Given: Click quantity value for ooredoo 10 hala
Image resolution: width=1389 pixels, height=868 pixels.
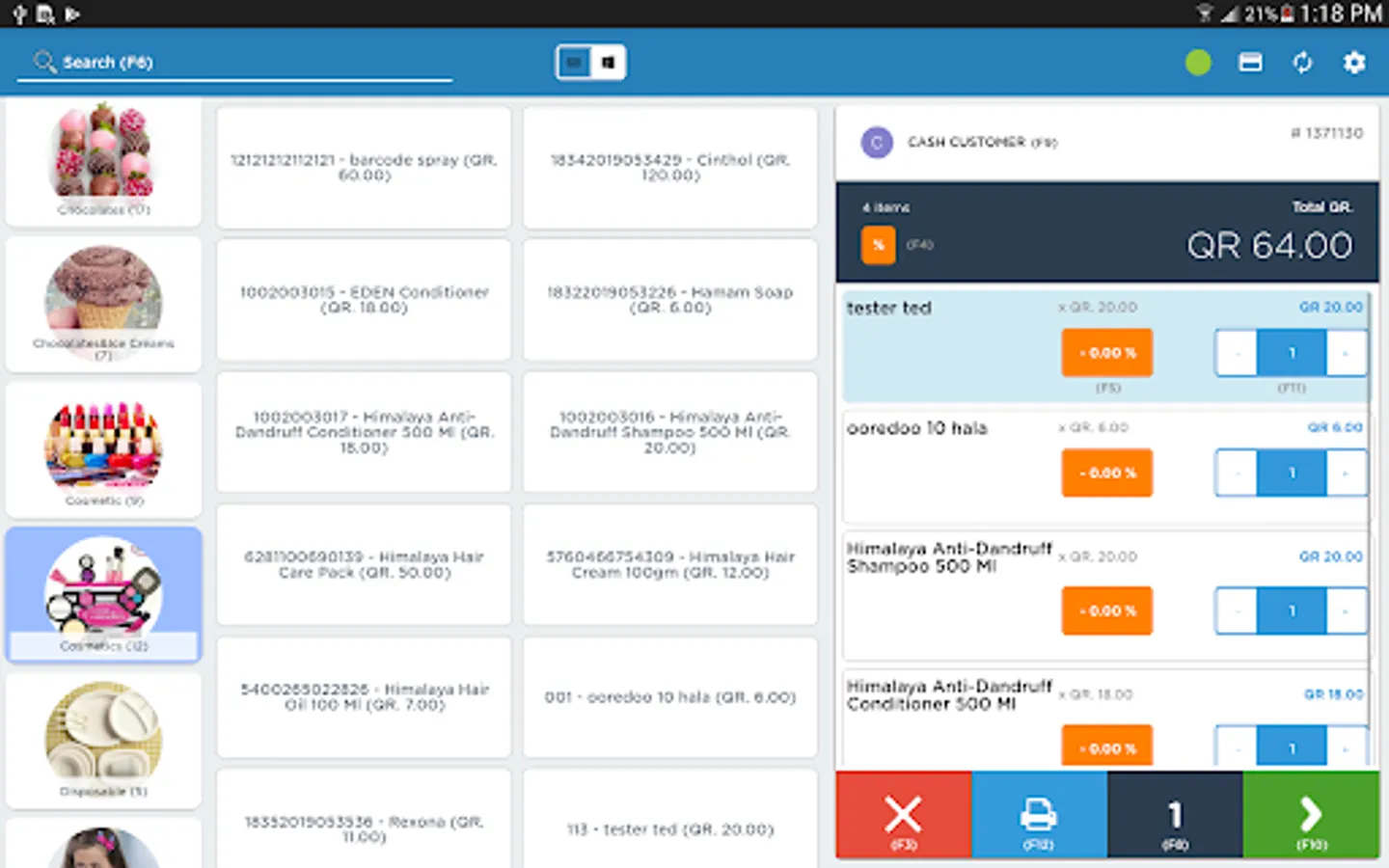Looking at the screenshot, I should (x=1292, y=473).
